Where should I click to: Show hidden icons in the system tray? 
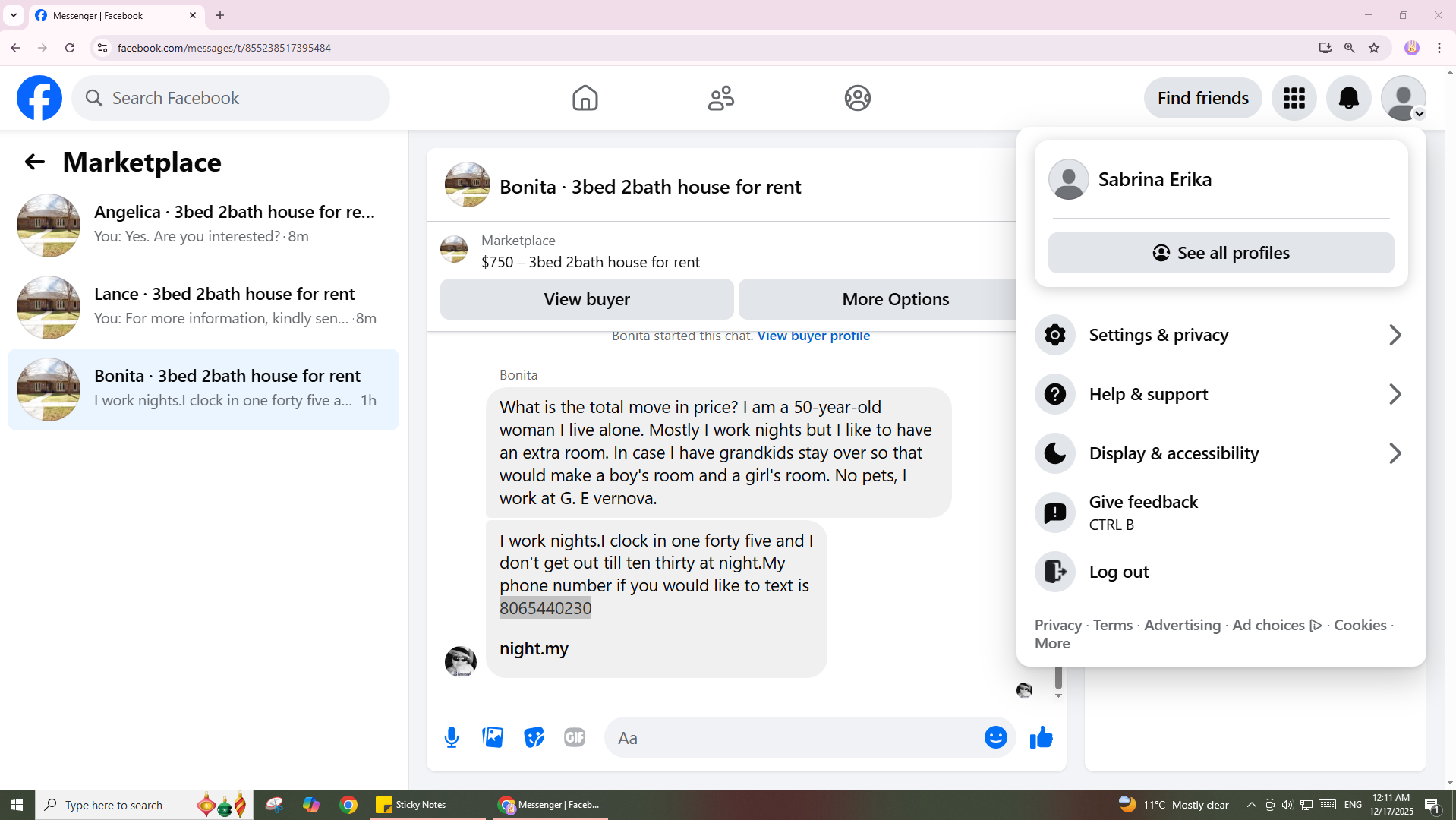tap(1252, 805)
